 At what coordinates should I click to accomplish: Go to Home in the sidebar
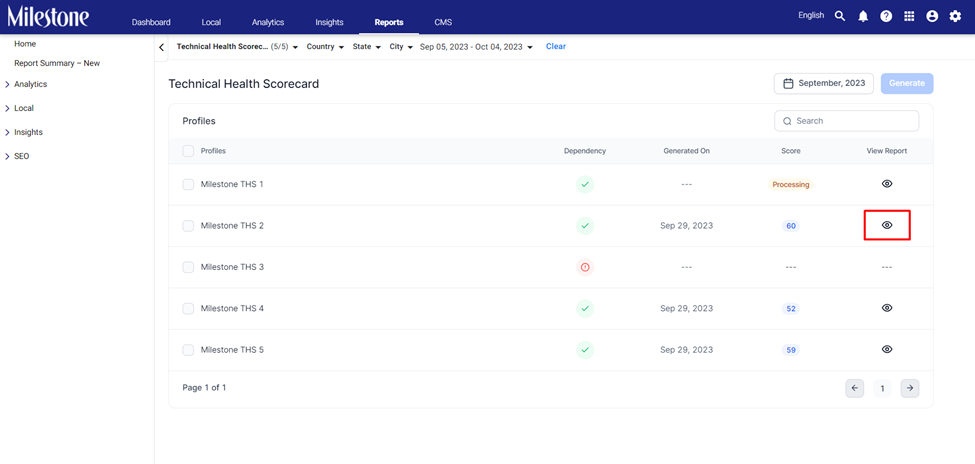click(25, 44)
